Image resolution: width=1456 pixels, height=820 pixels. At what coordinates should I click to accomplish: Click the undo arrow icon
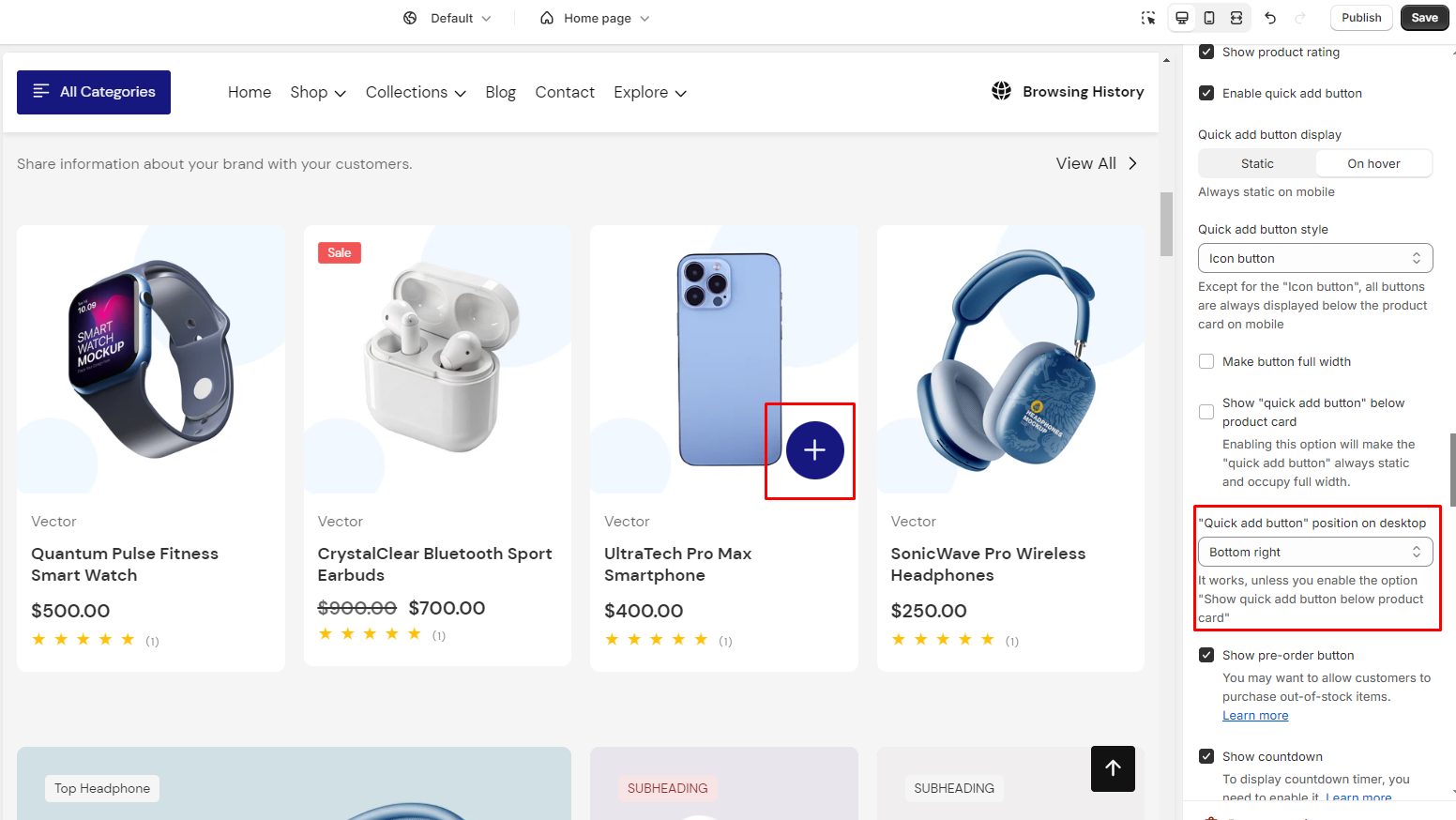[1270, 18]
